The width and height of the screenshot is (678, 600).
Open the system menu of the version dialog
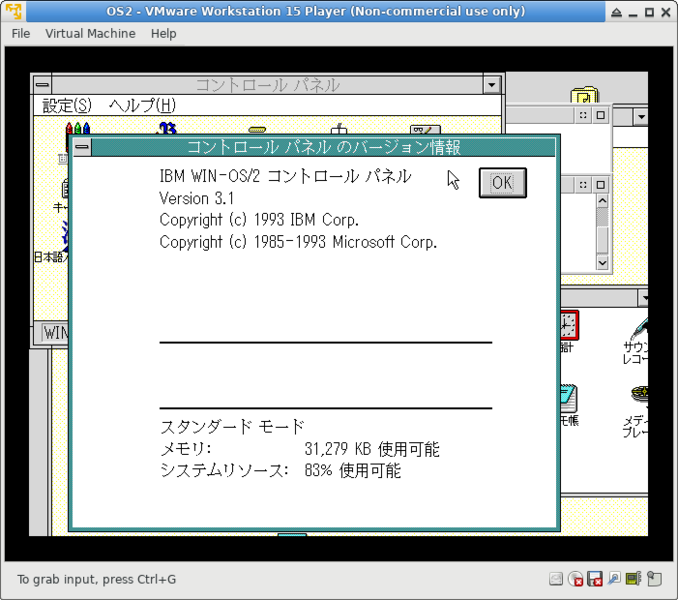pyautogui.click(x=82, y=147)
